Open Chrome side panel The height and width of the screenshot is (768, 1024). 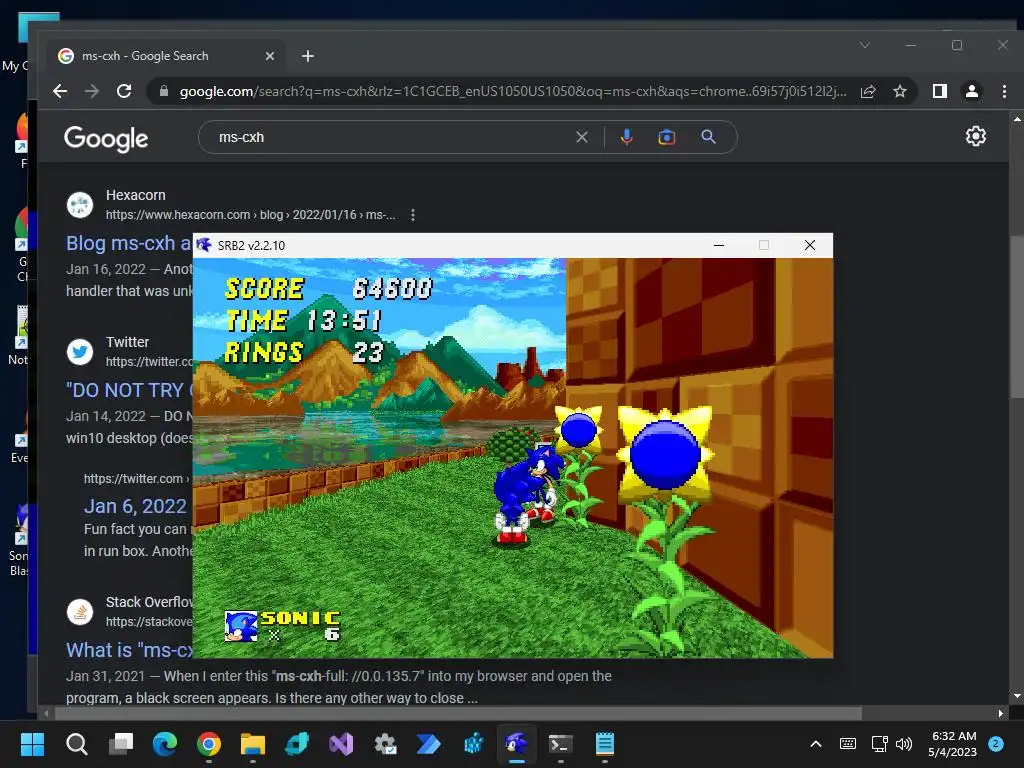[x=940, y=91]
